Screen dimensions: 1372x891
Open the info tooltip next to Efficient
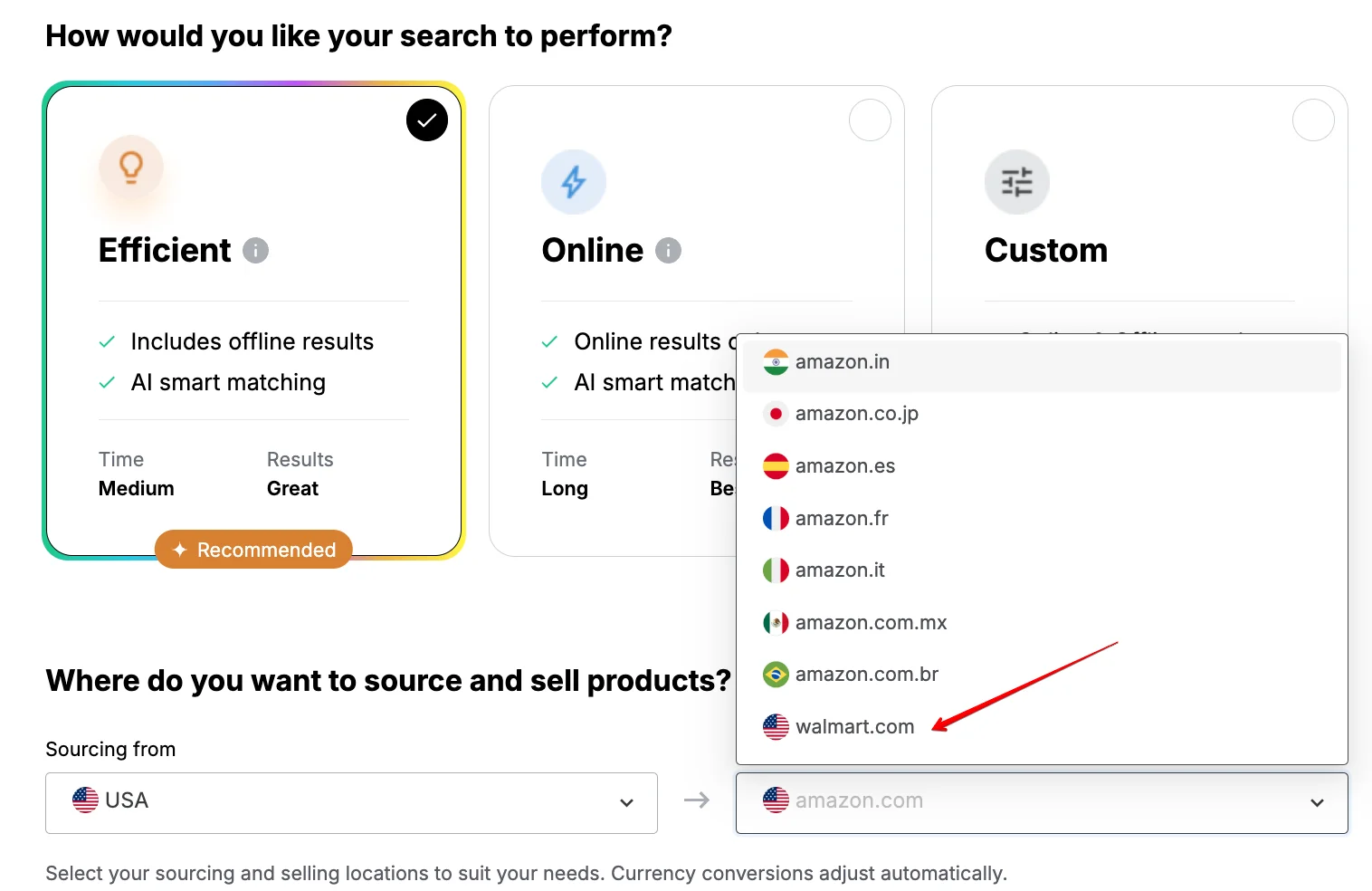tap(256, 251)
